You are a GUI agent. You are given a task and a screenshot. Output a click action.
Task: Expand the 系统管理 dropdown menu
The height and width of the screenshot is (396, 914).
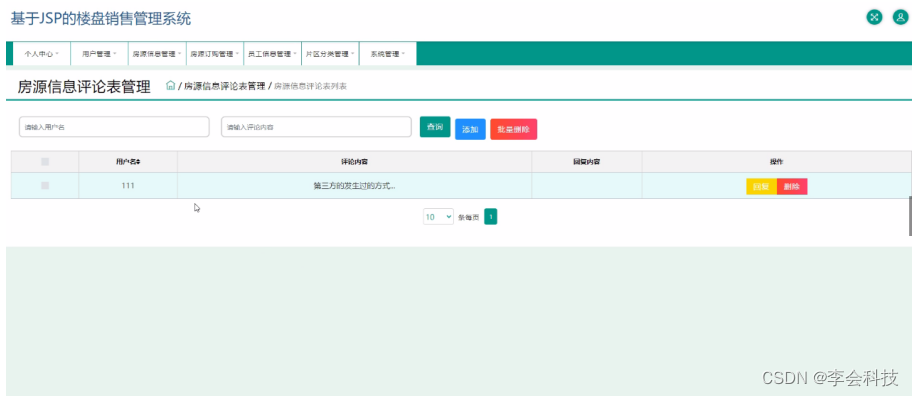pyautogui.click(x=388, y=54)
